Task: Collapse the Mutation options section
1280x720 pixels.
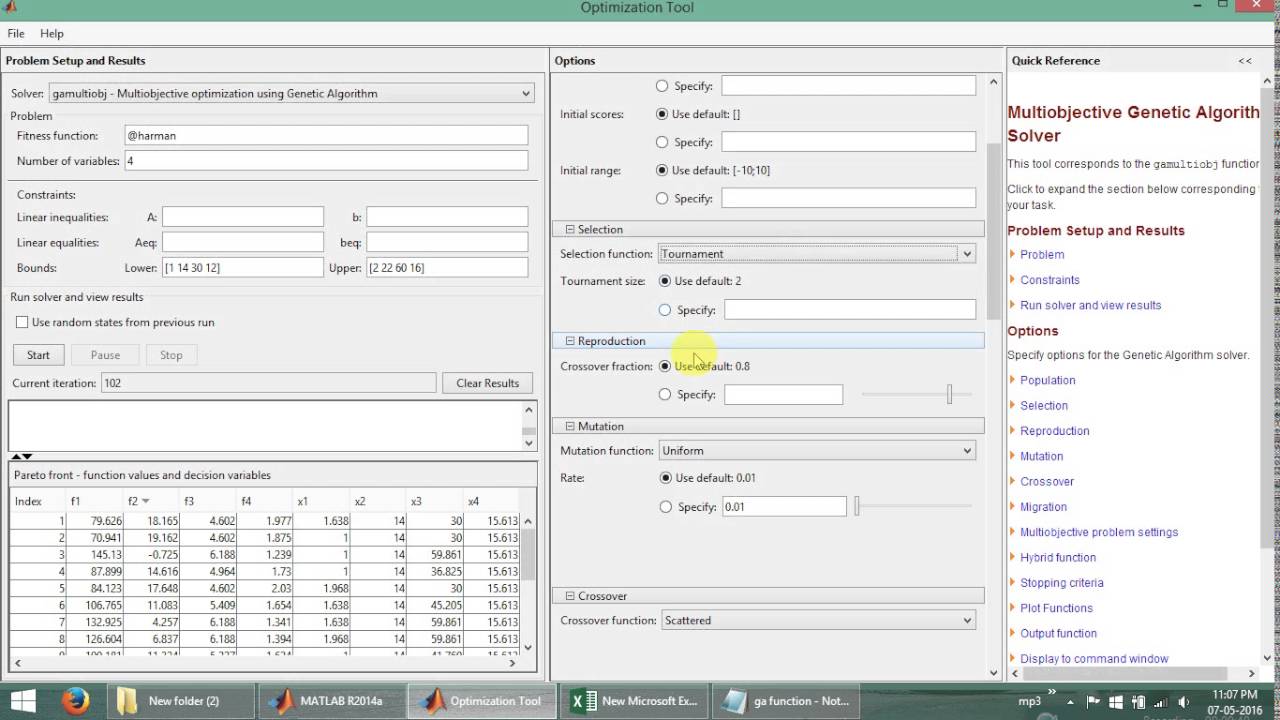Action: click(x=570, y=426)
